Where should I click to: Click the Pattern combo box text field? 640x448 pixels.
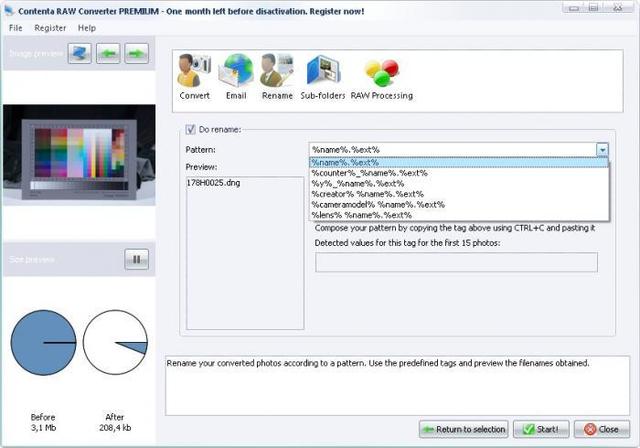pyautogui.click(x=453, y=150)
